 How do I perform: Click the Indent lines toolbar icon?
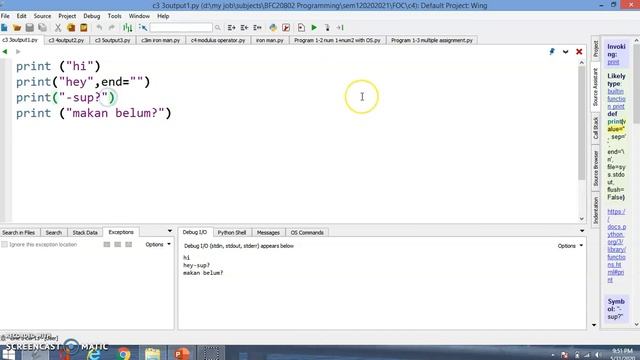tap(231, 27)
